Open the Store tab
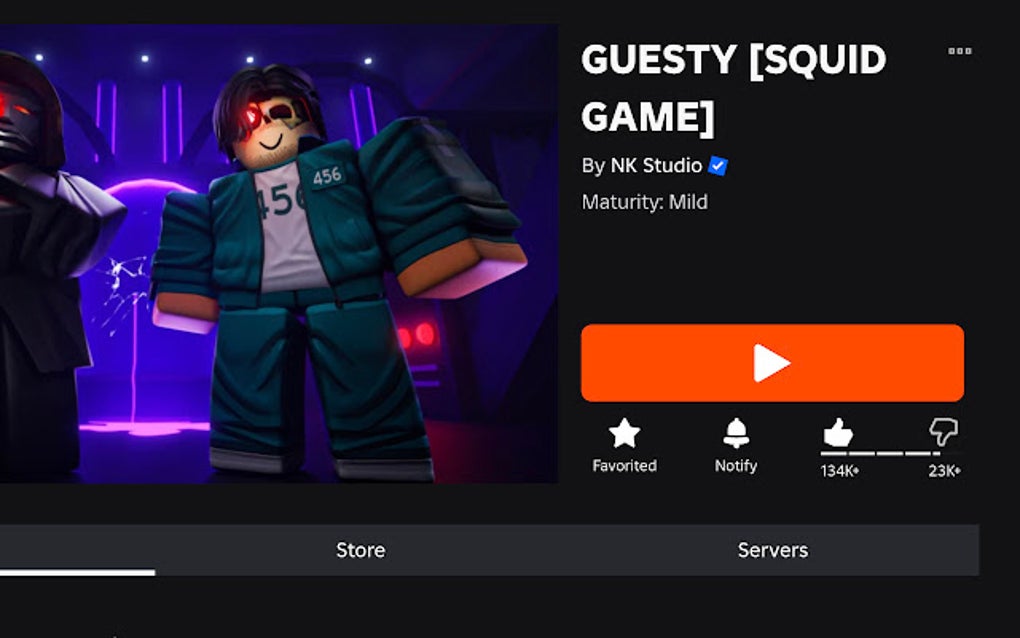Image resolution: width=1020 pixels, height=638 pixels. [360, 550]
